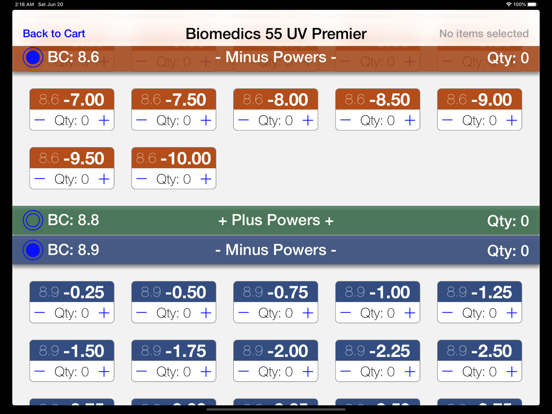Subtract one from 8.6 -9.50 quantity
This screenshot has height=414, width=552.
(40, 179)
